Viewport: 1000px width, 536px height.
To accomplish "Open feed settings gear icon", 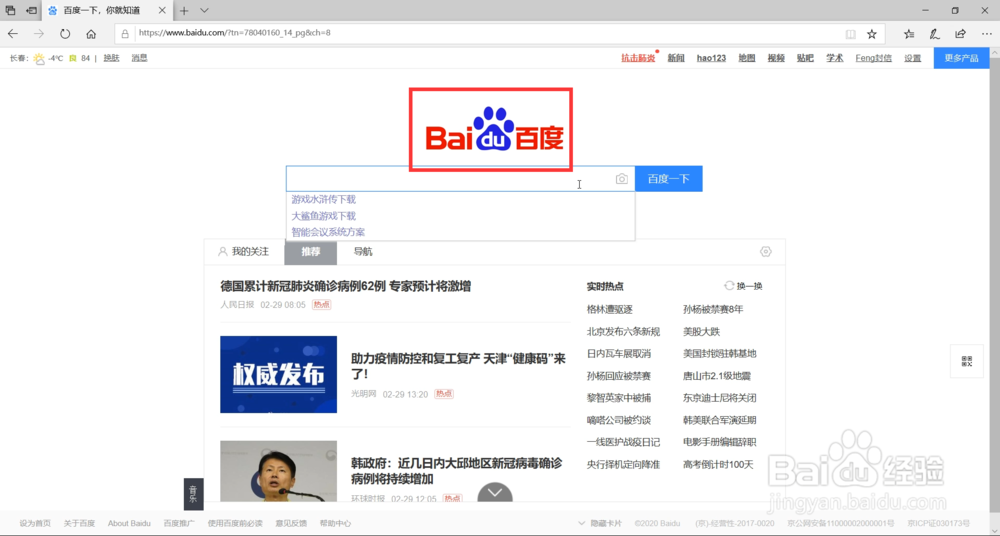I will pyautogui.click(x=766, y=251).
